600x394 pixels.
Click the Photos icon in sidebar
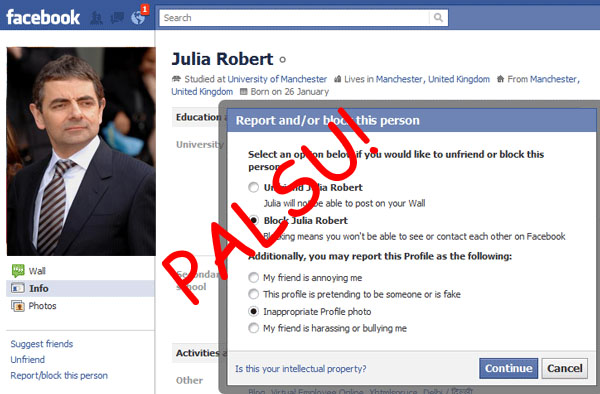18,306
